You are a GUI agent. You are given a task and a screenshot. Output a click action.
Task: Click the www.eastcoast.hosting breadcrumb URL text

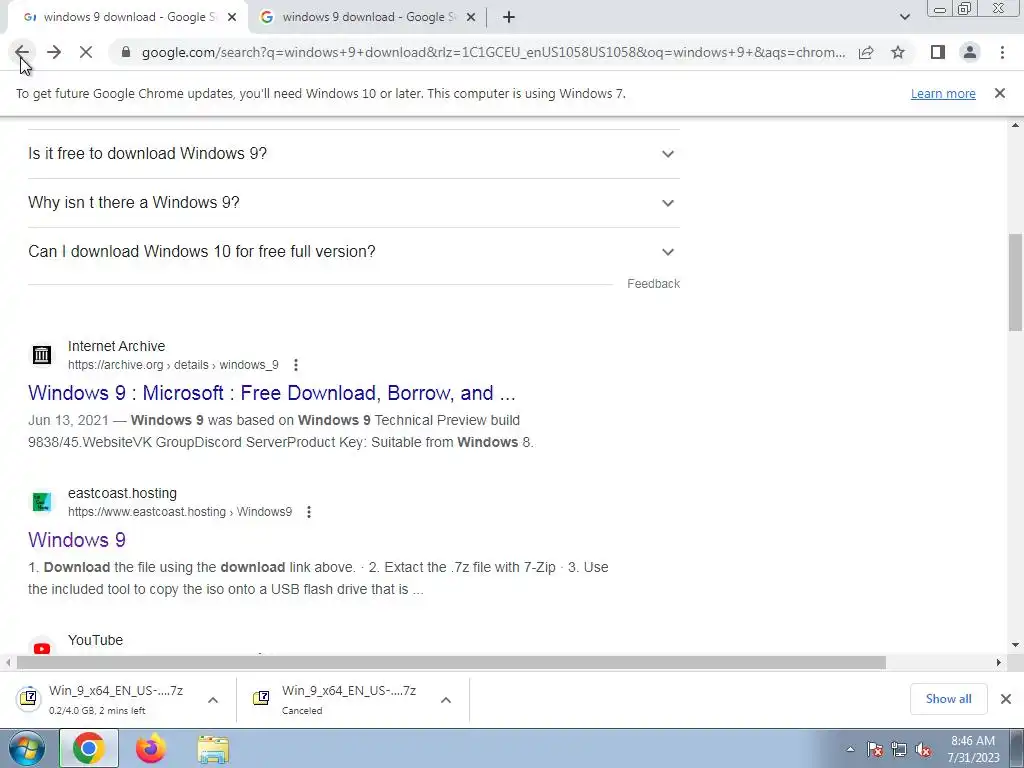coord(180,512)
